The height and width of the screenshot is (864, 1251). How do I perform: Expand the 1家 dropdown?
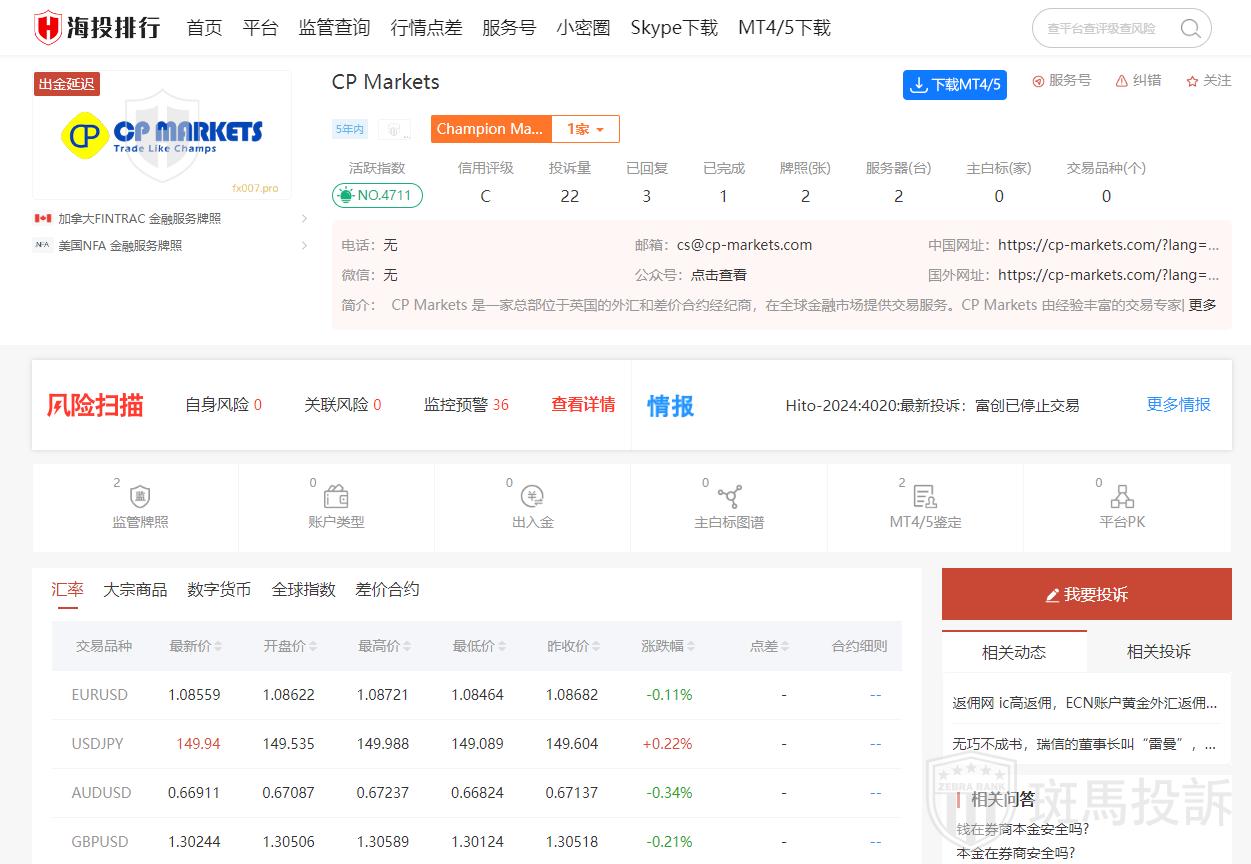pyautogui.click(x=585, y=129)
